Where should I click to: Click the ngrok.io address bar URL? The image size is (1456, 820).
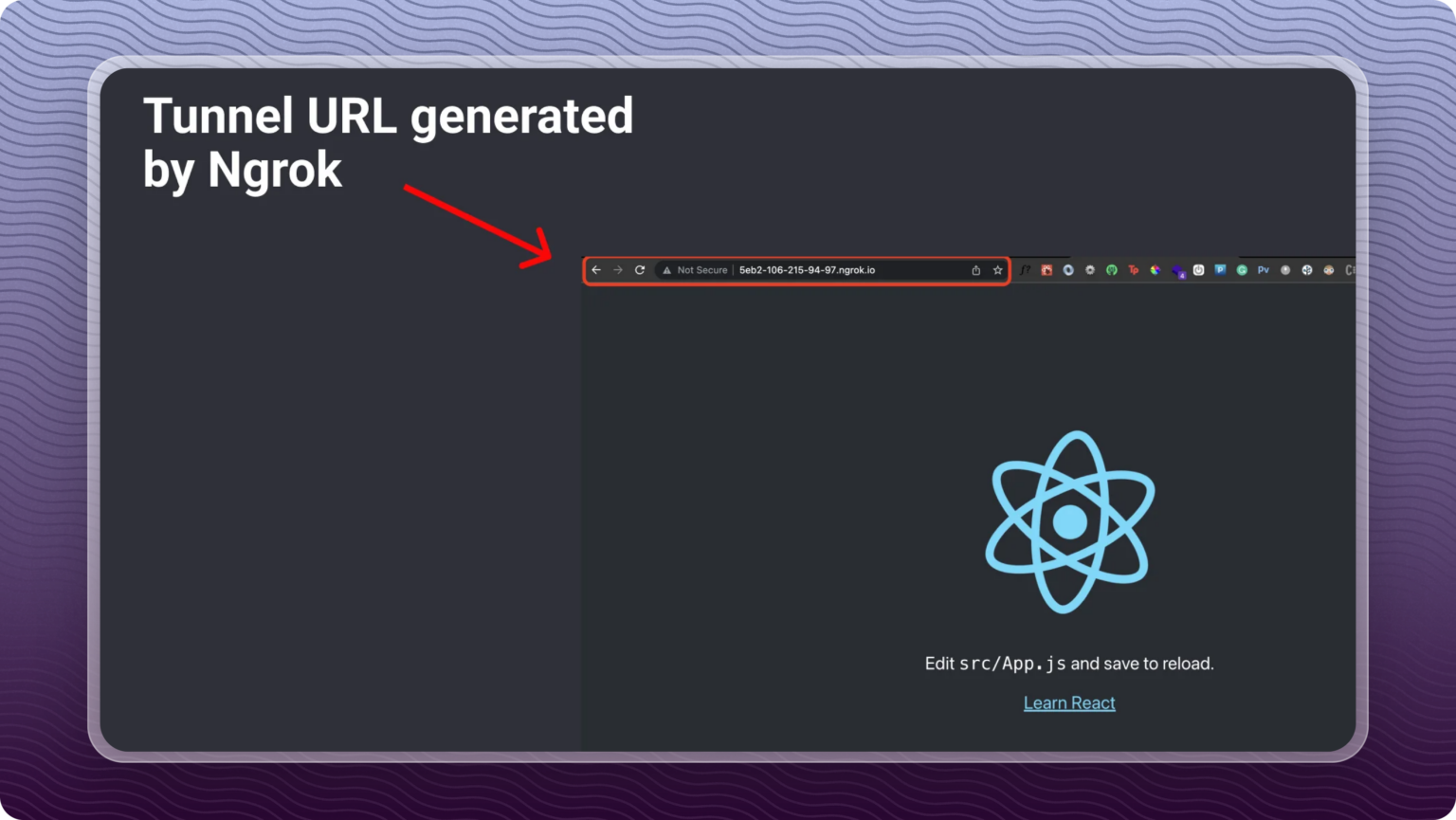(x=806, y=270)
